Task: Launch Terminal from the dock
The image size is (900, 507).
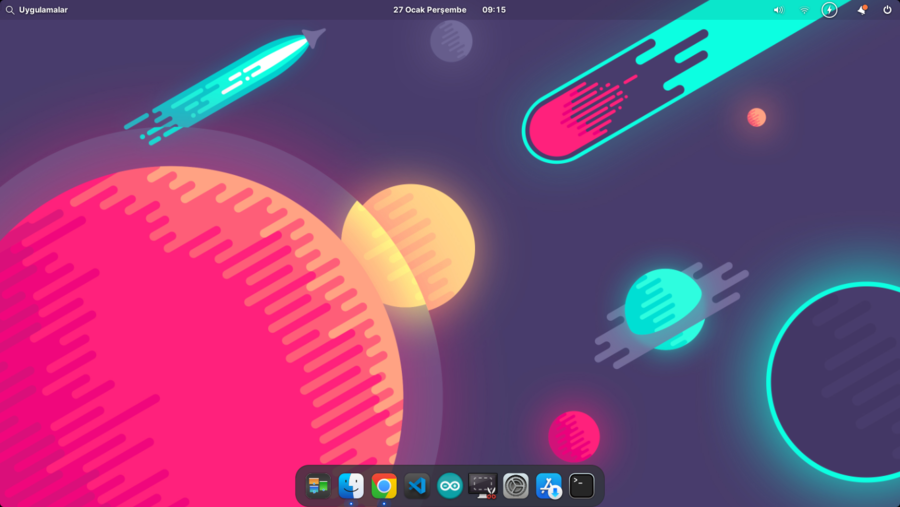Action: click(x=581, y=486)
